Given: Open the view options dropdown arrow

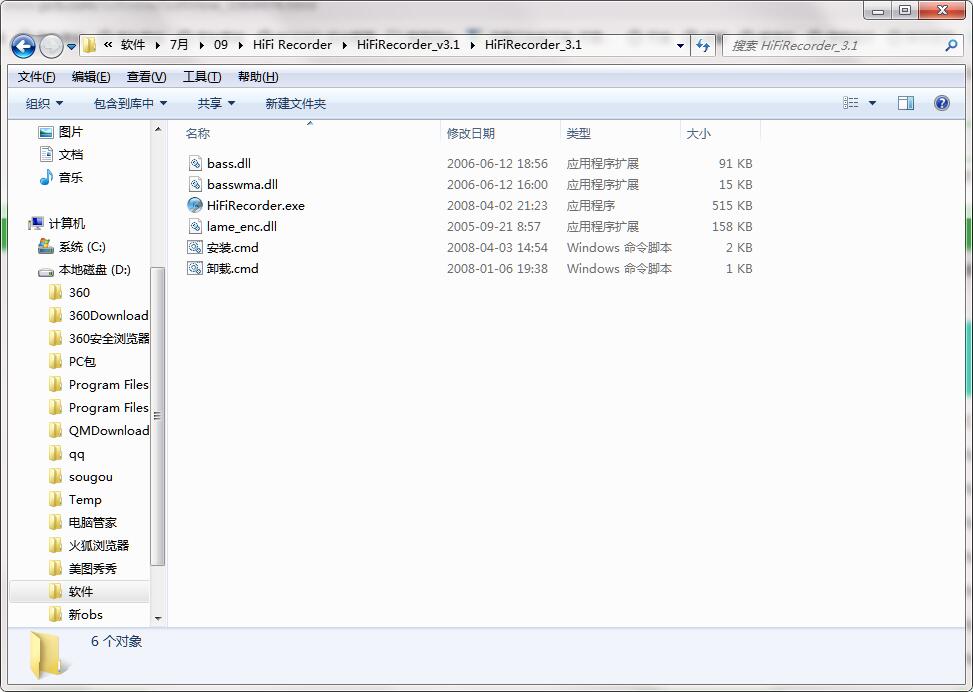Looking at the screenshot, I should click(x=872, y=103).
